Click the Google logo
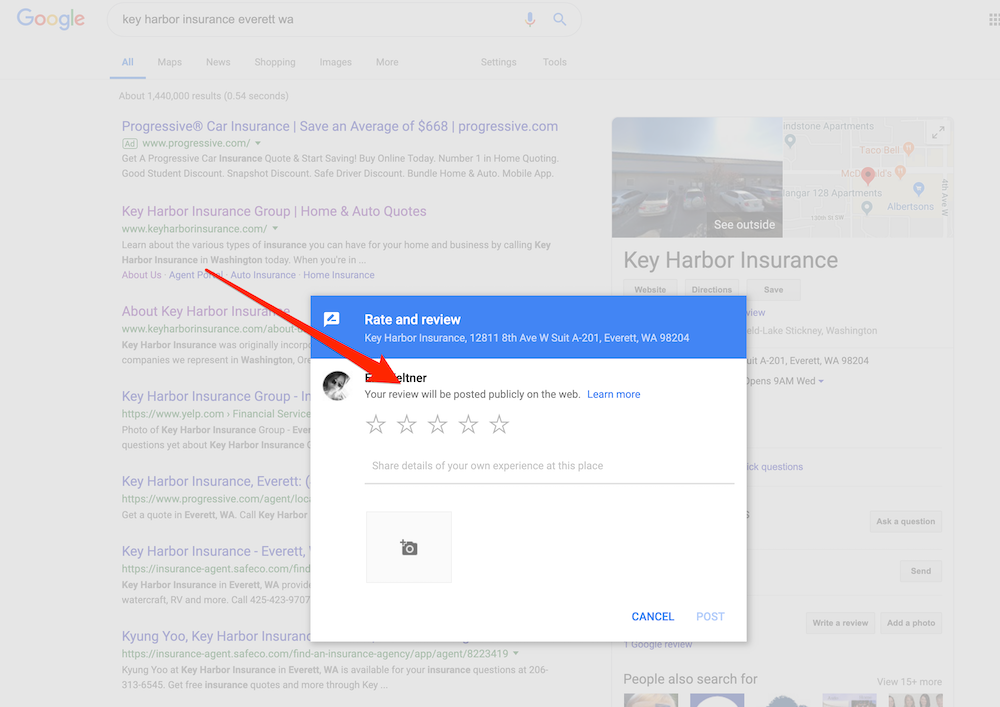Viewport: 1000px width, 707px height. (x=50, y=19)
